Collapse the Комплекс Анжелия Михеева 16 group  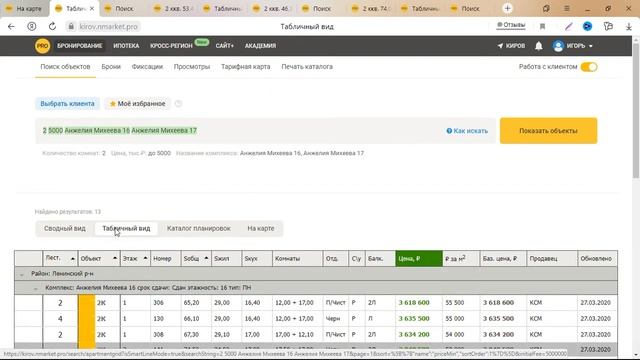[x=36, y=288]
